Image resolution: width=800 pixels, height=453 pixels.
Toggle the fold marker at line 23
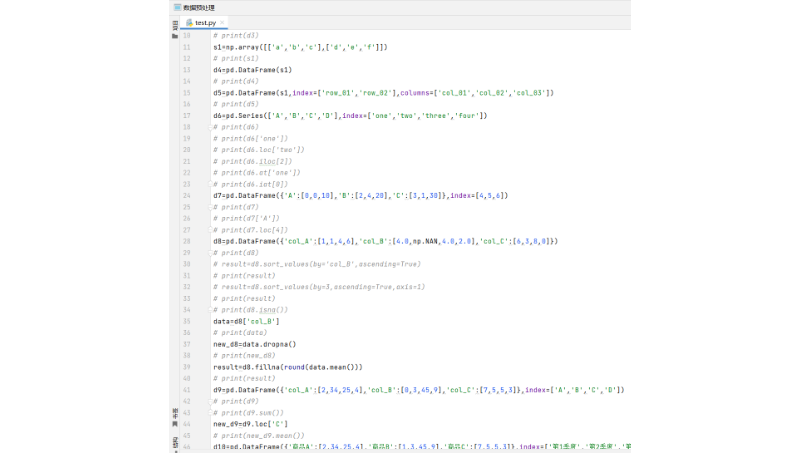tap(210, 184)
